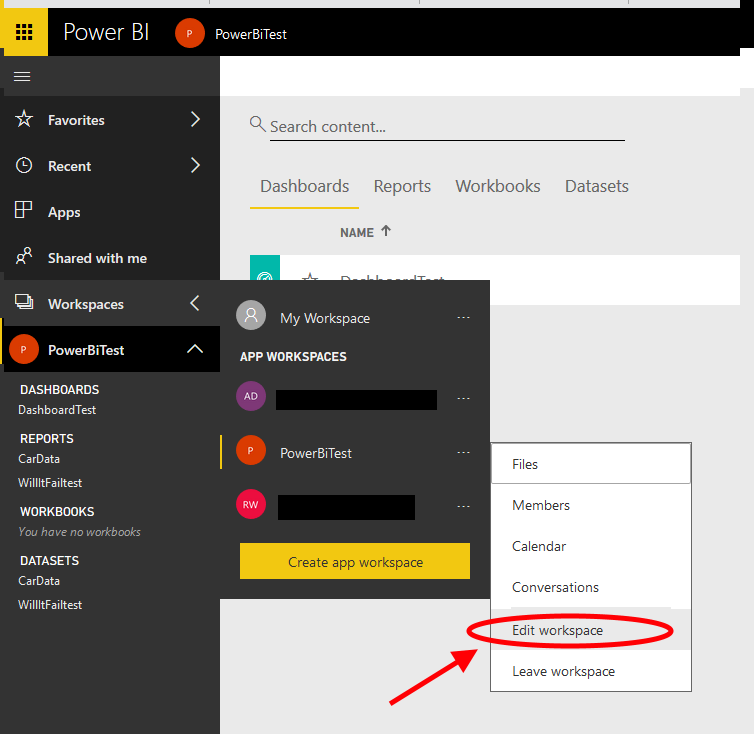Select Files in the context menu

[x=591, y=464]
